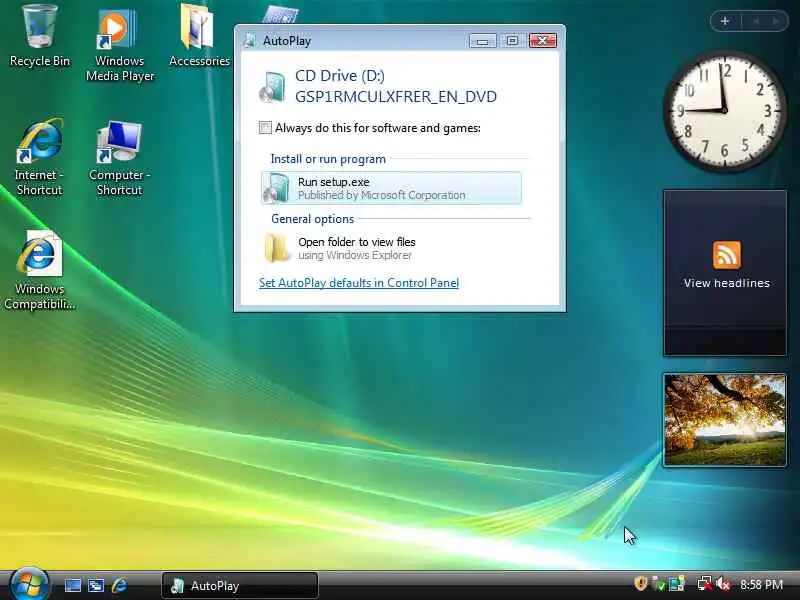Open the Windows Start orb

[x=29, y=584]
